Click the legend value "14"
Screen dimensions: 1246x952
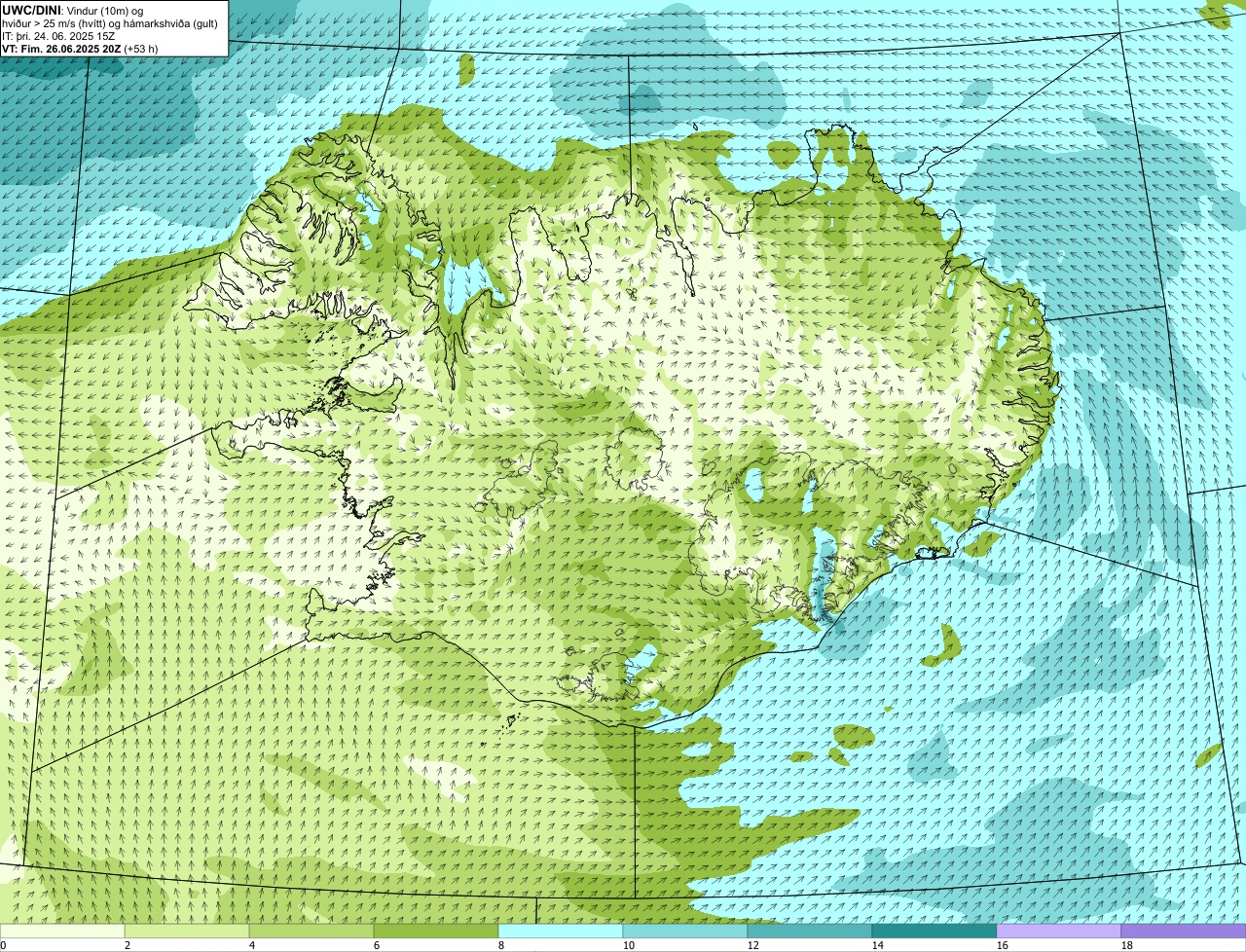[878, 945]
